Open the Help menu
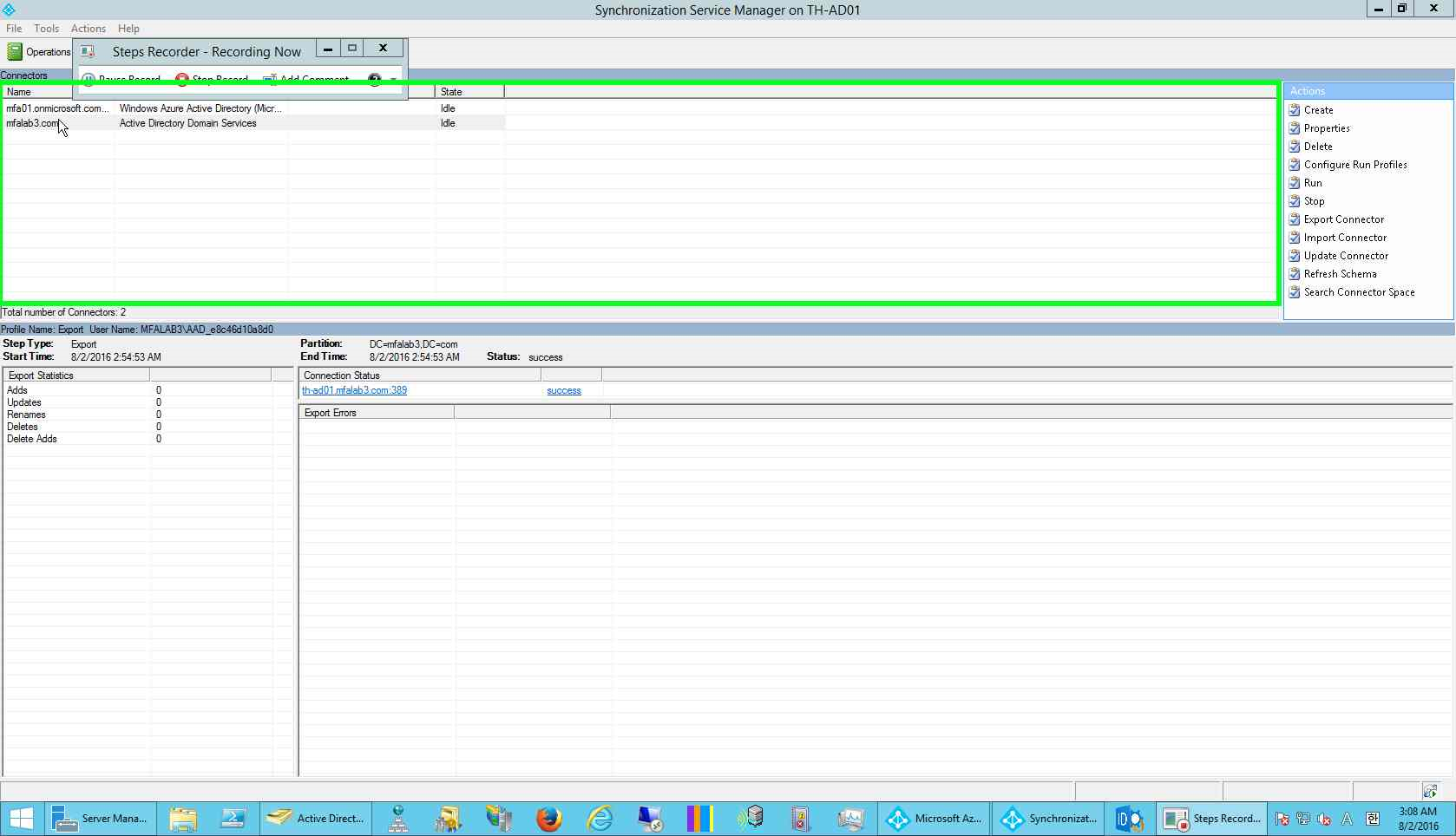The width and height of the screenshot is (1456, 836). point(128,29)
